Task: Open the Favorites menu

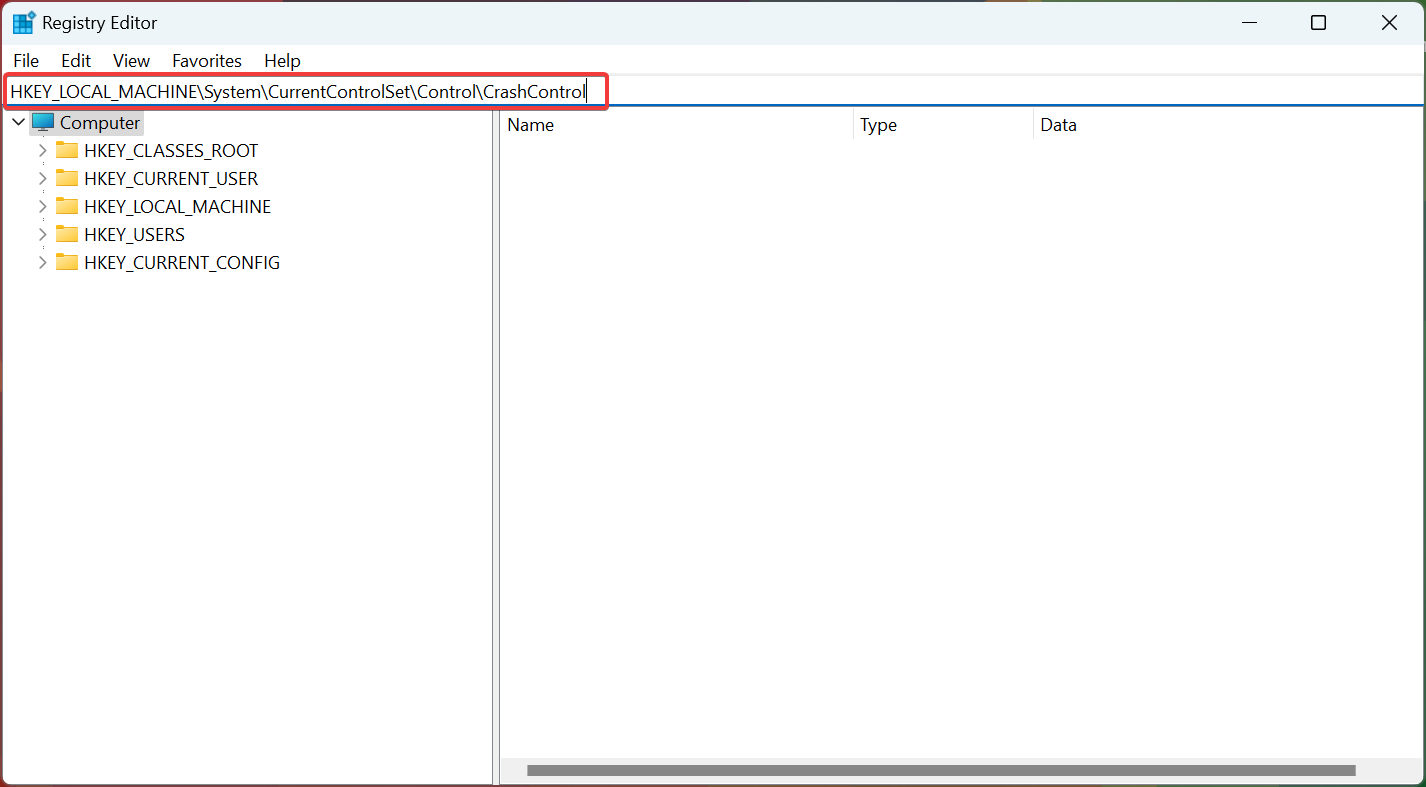Action: (207, 61)
